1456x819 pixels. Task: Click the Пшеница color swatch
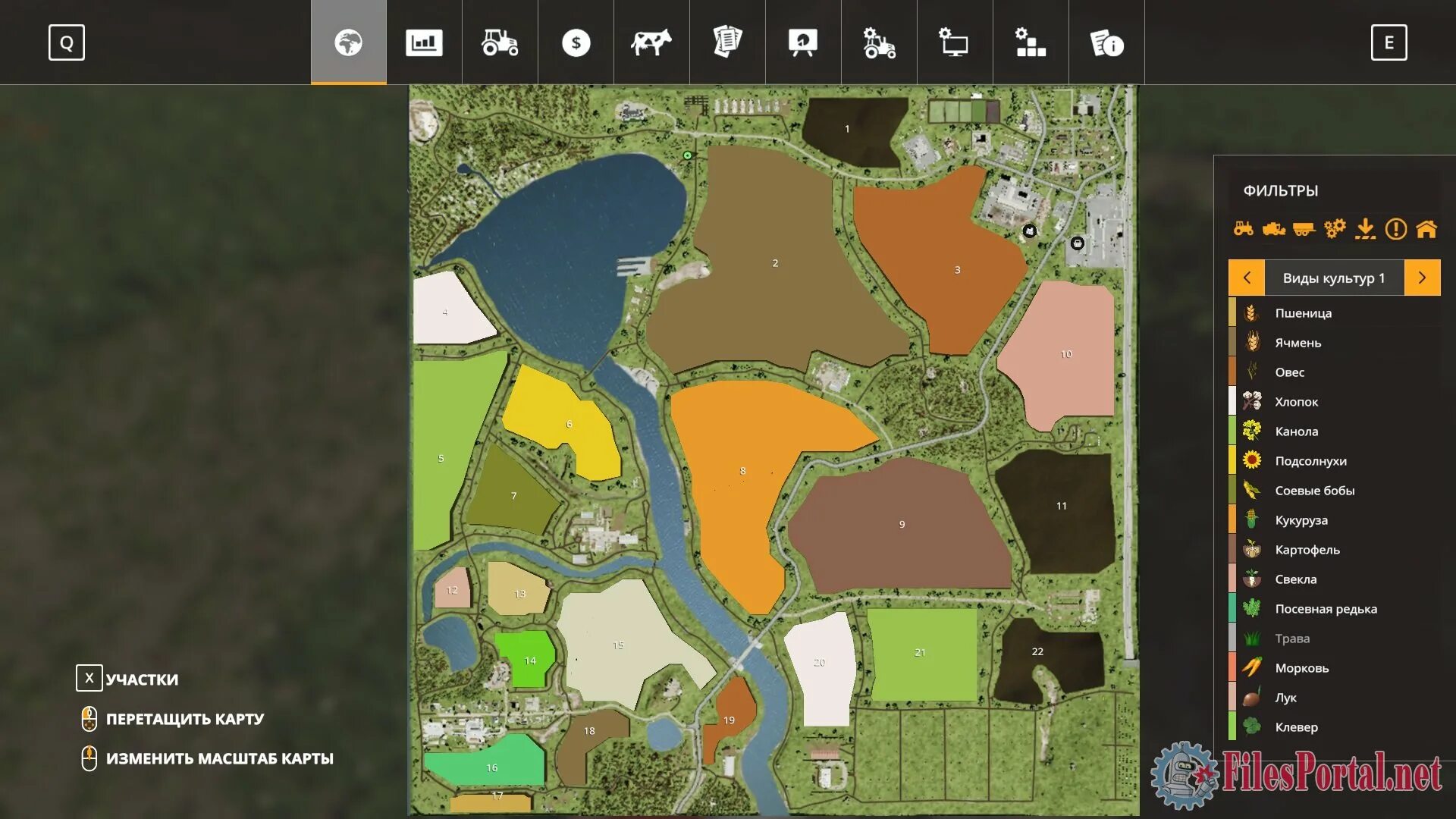1232,312
